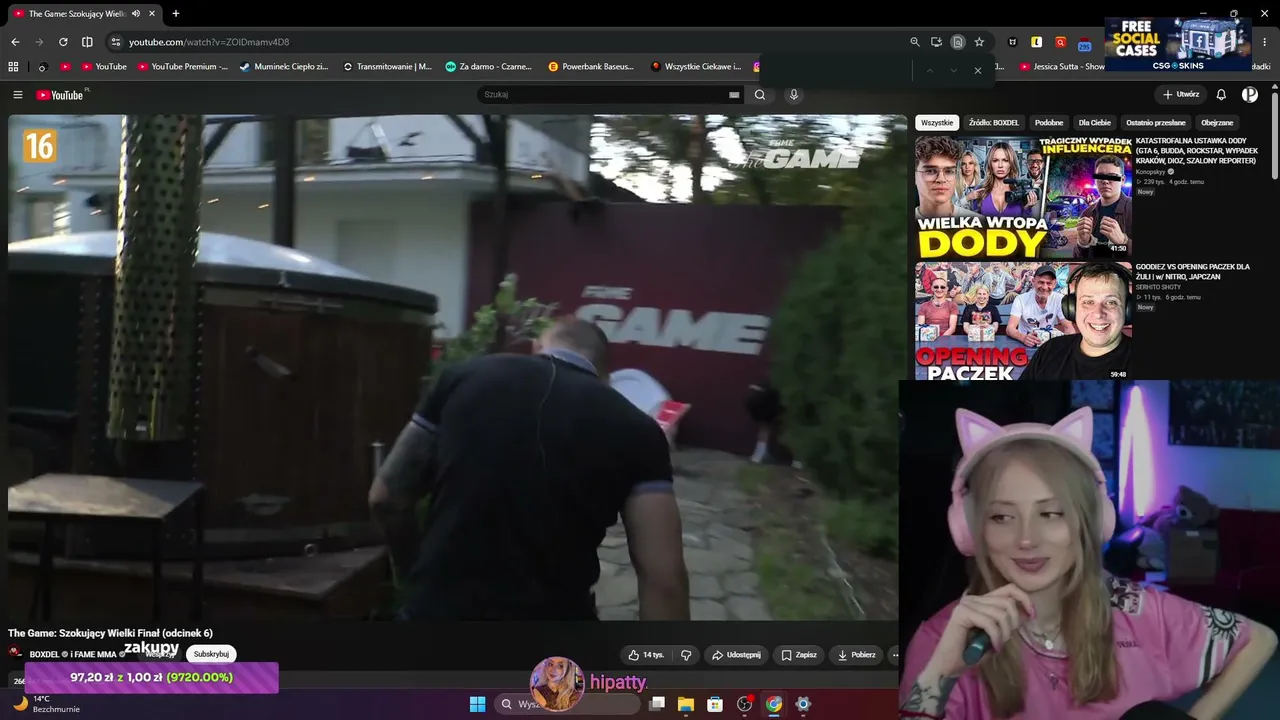Open the 'Za darmo - Czarne...' bookmark
Image resolution: width=1280 pixels, height=720 pixels.
pos(489,67)
